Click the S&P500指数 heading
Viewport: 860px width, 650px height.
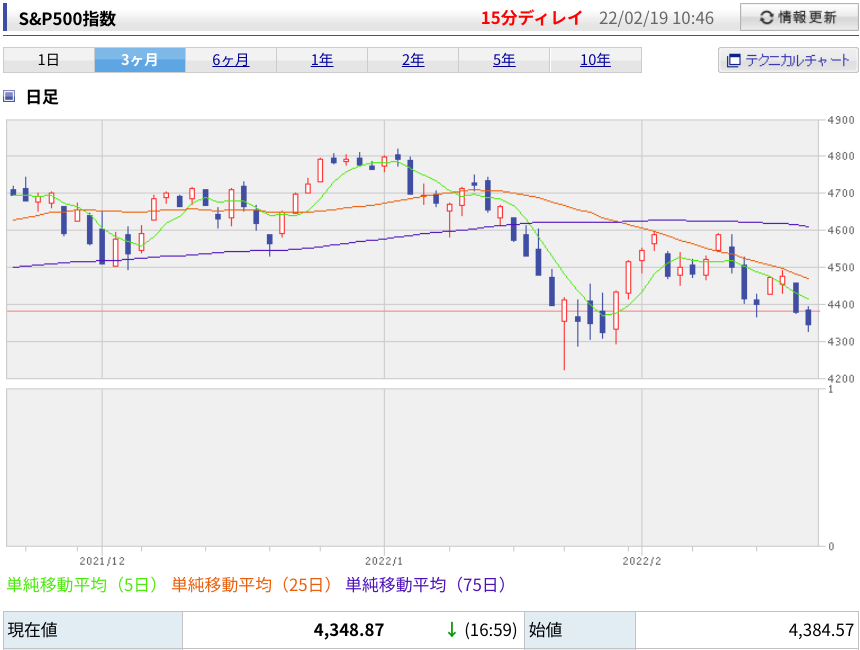click(67, 19)
